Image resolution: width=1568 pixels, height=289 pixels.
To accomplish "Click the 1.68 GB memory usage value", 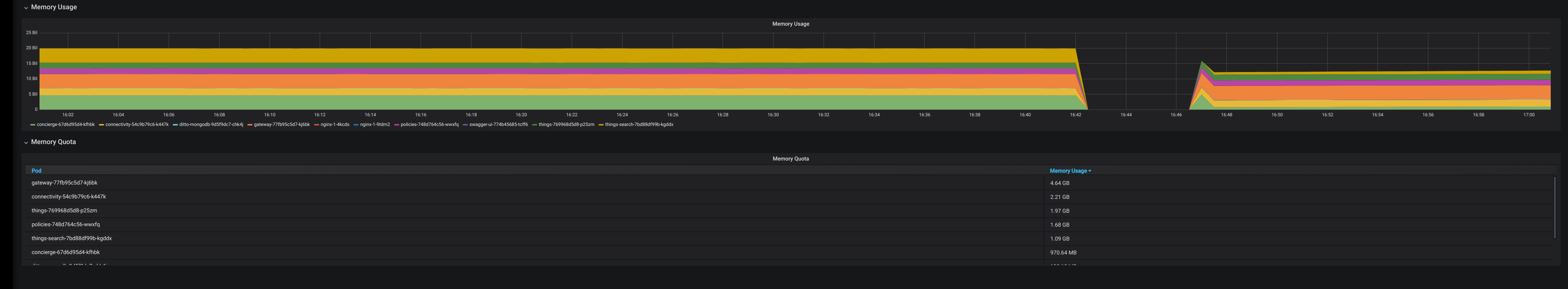I will (1059, 225).
